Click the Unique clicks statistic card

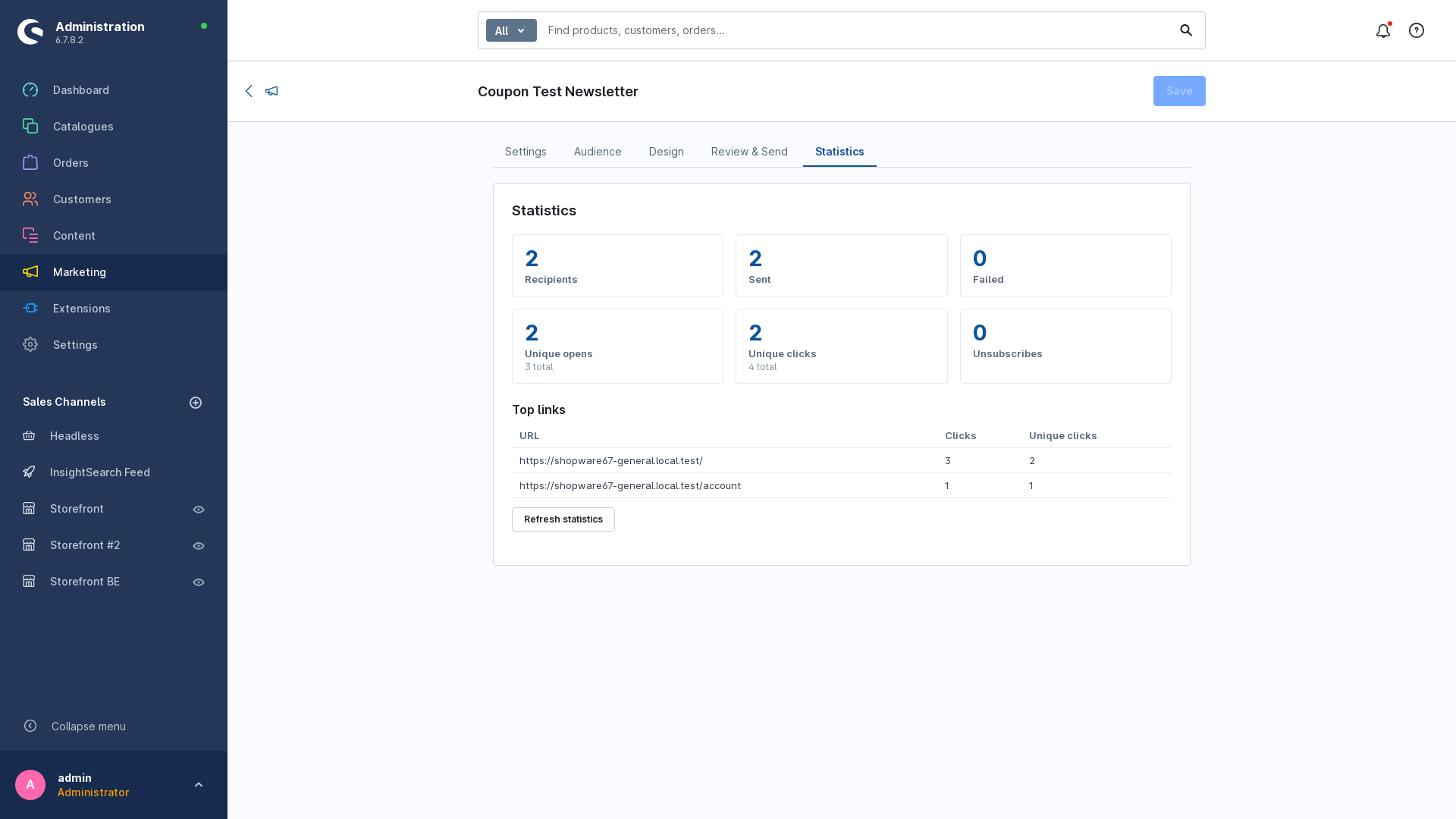click(842, 346)
